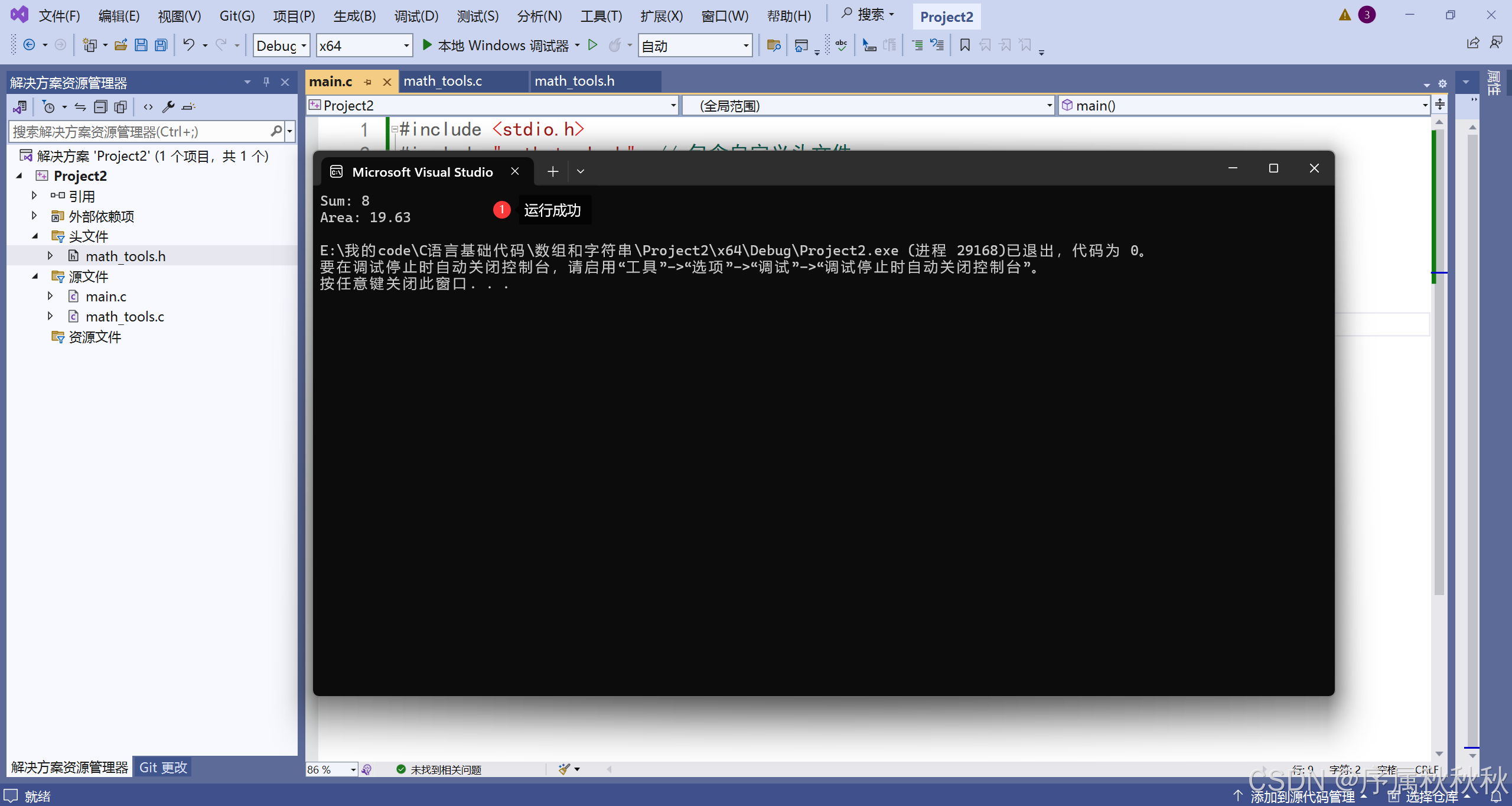
Task: Pin the main.c editor tab
Action: [368, 82]
